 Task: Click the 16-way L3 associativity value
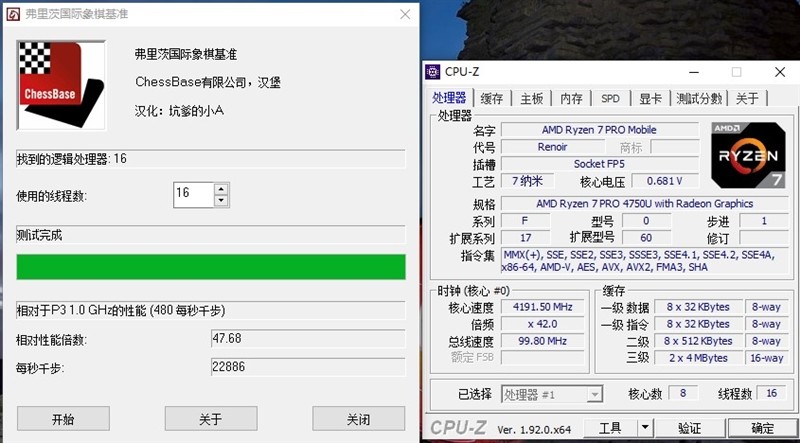pyautogui.click(x=766, y=358)
